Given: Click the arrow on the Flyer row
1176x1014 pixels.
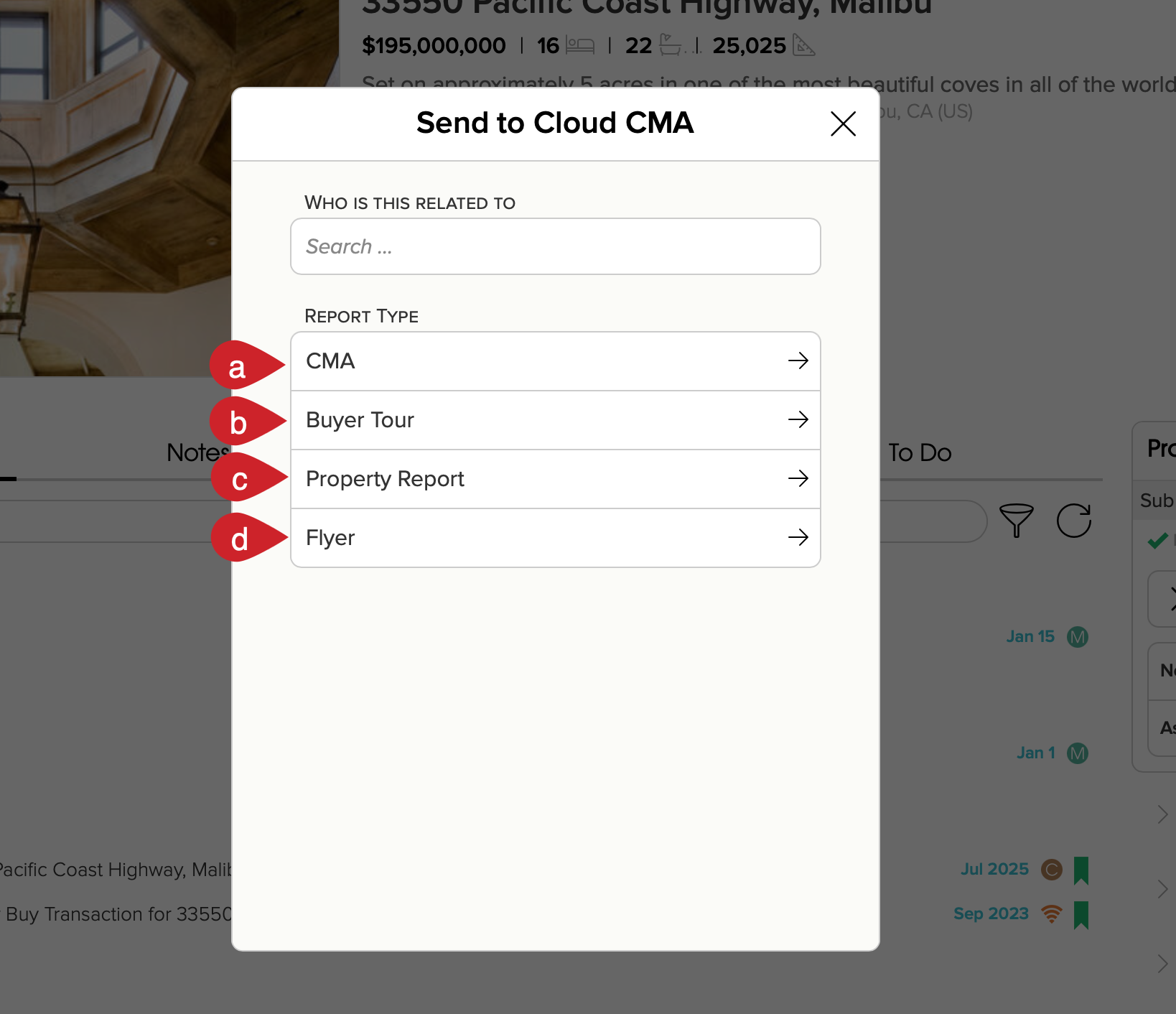Looking at the screenshot, I should click(x=798, y=537).
